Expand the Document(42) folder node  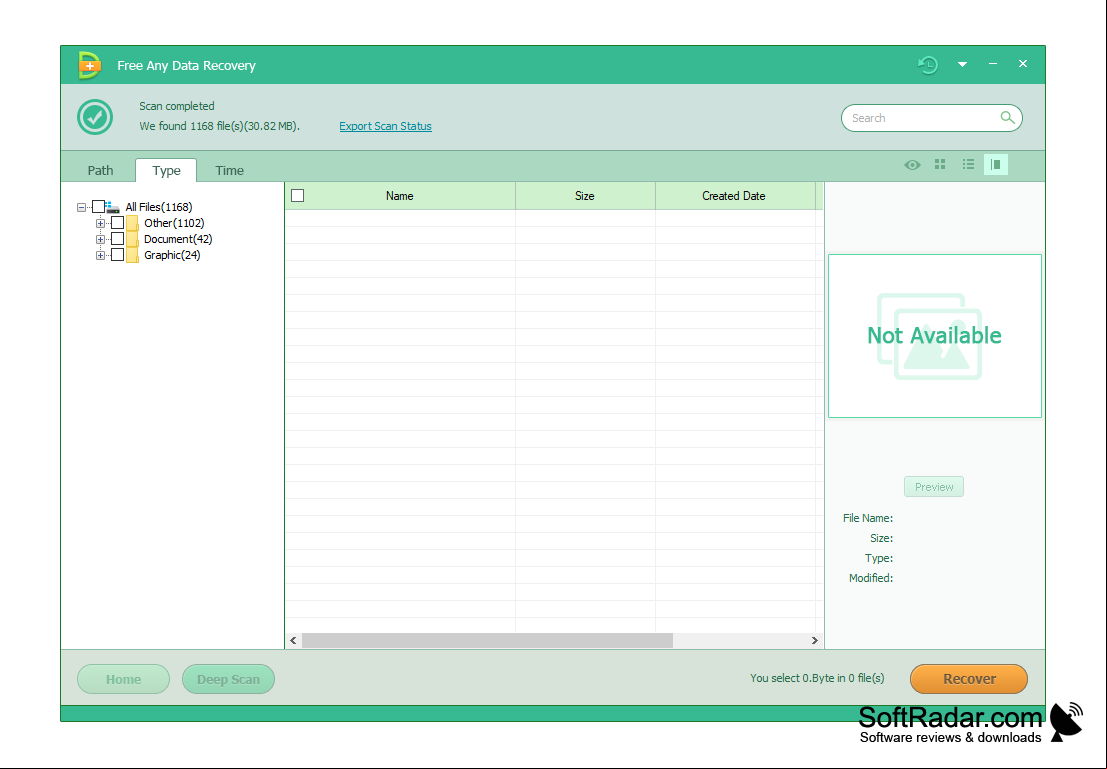click(100, 239)
